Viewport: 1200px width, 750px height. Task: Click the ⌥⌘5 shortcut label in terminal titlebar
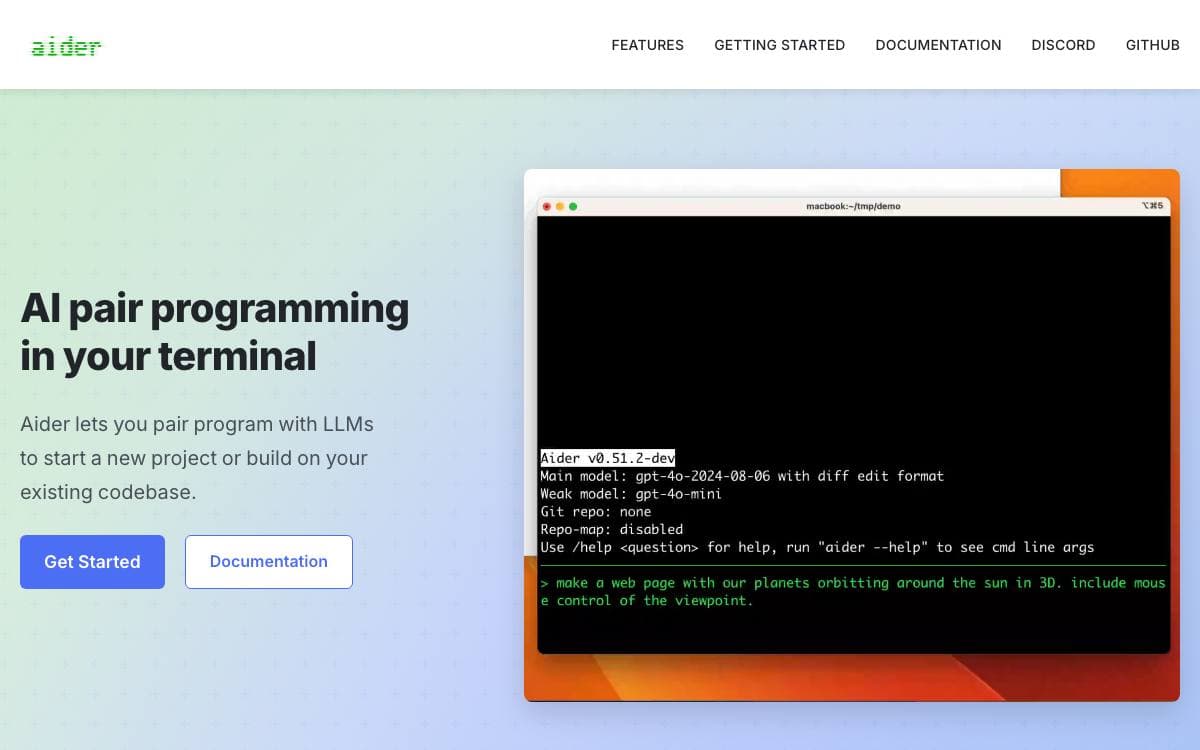click(1152, 206)
